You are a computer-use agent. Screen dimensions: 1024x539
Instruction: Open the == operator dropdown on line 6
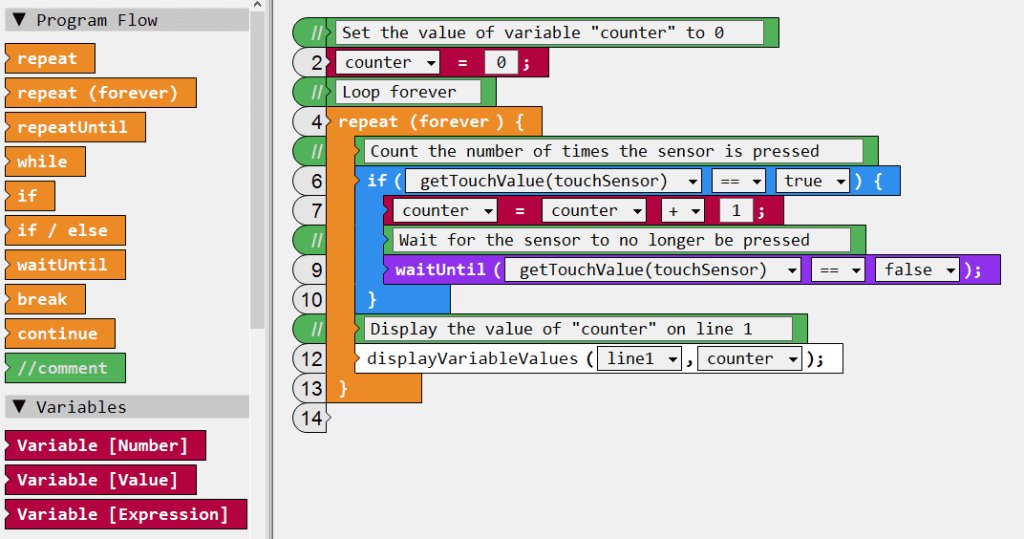pyautogui.click(x=739, y=181)
